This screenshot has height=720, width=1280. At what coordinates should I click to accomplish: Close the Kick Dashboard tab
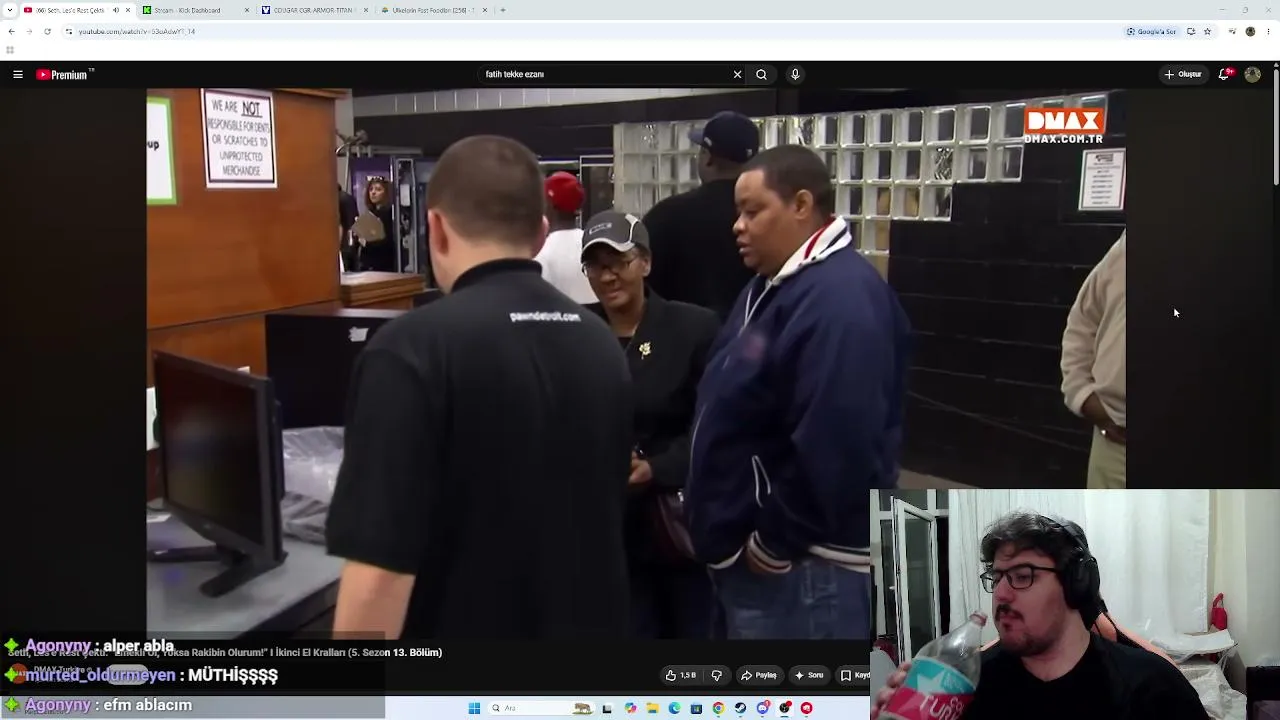[247, 10]
